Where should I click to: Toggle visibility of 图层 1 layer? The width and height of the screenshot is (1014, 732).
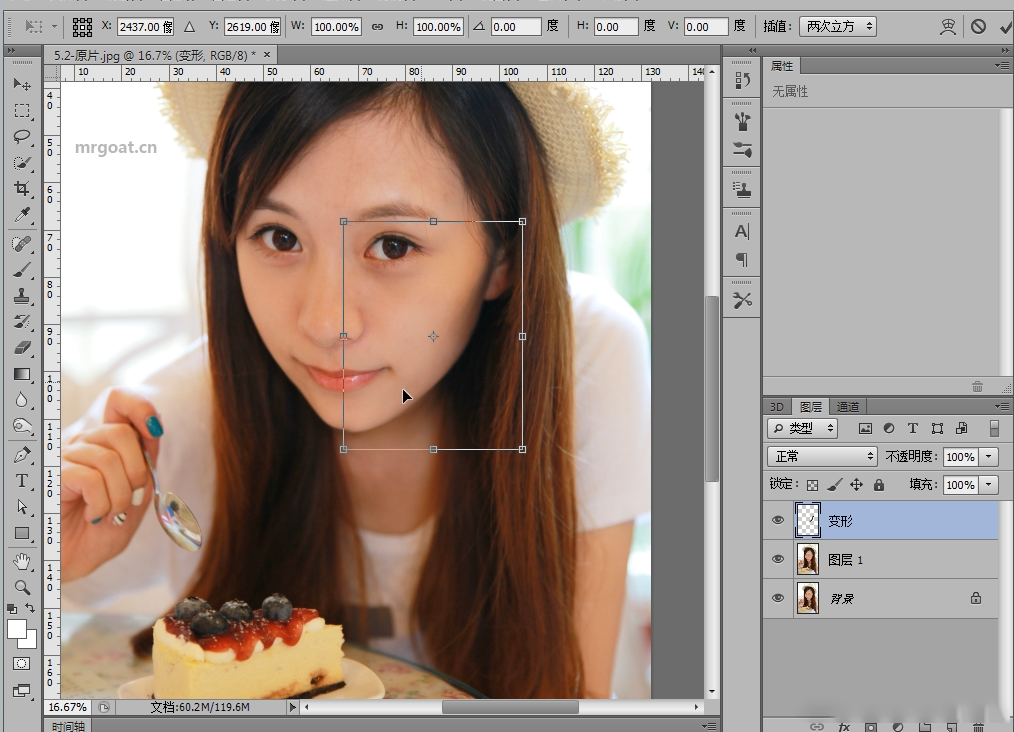(x=778, y=559)
